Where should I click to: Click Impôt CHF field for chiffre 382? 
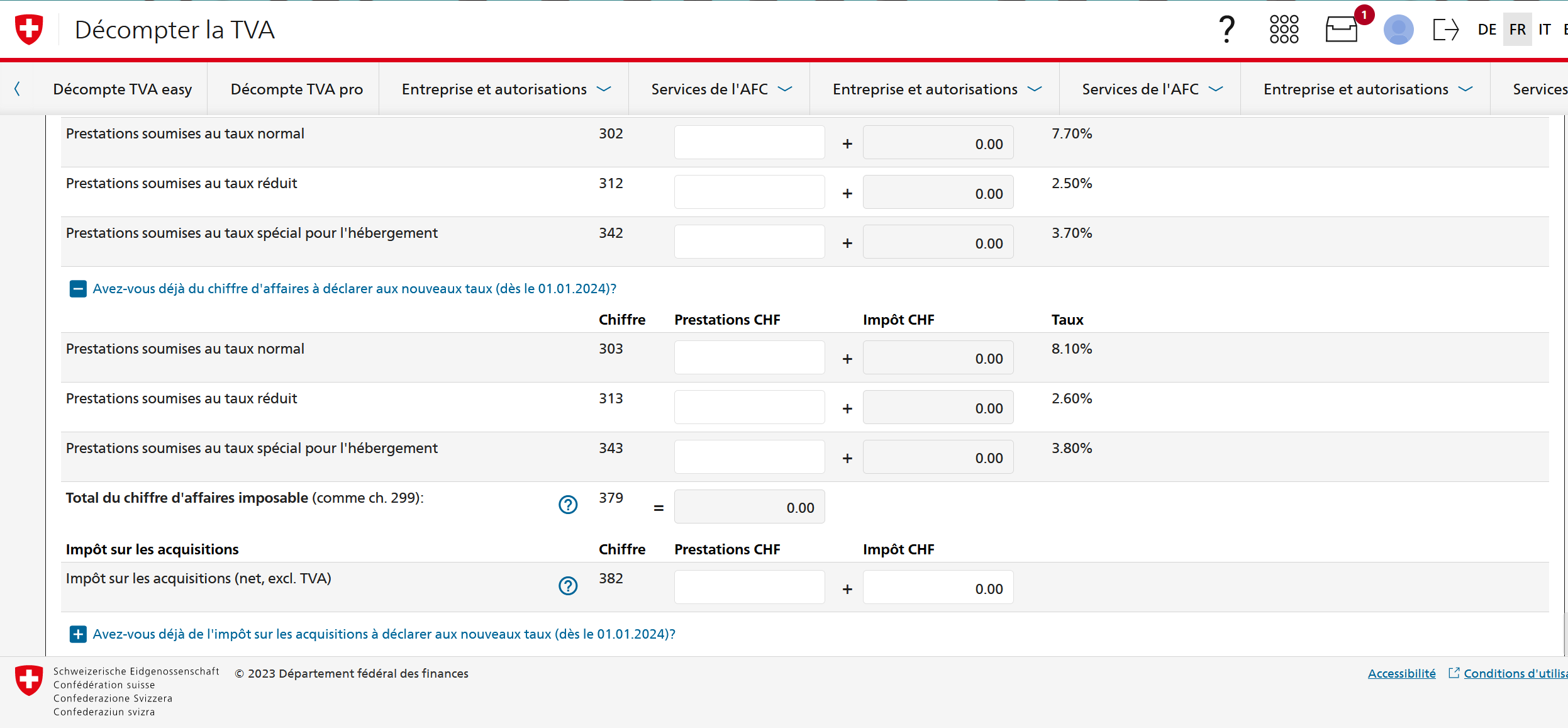coord(938,587)
